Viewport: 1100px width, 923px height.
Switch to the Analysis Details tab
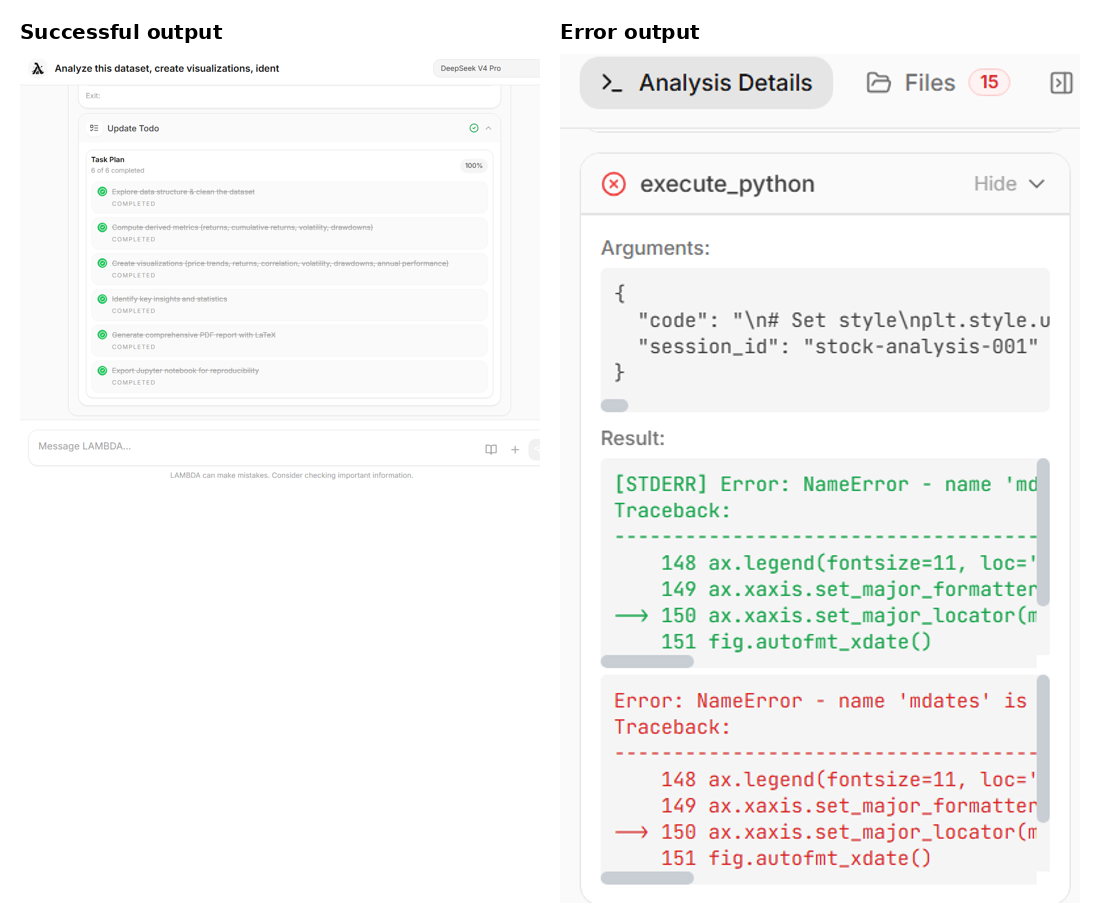coord(706,83)
